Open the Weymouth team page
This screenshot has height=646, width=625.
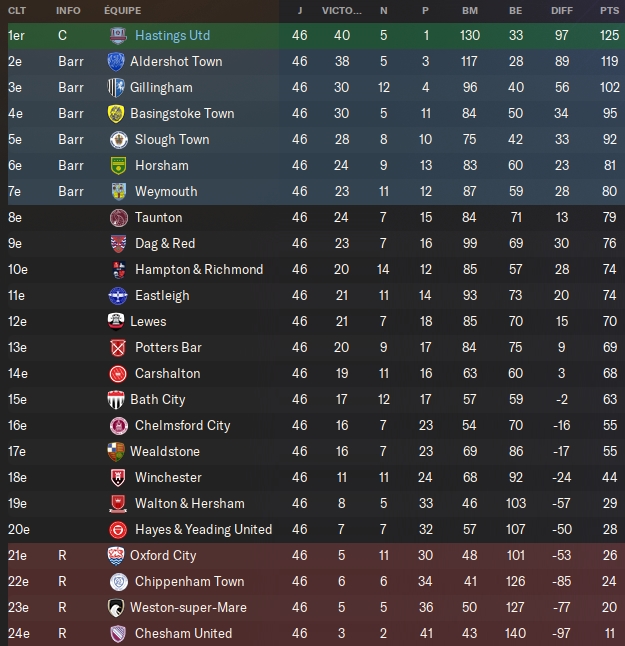[166, 191]
